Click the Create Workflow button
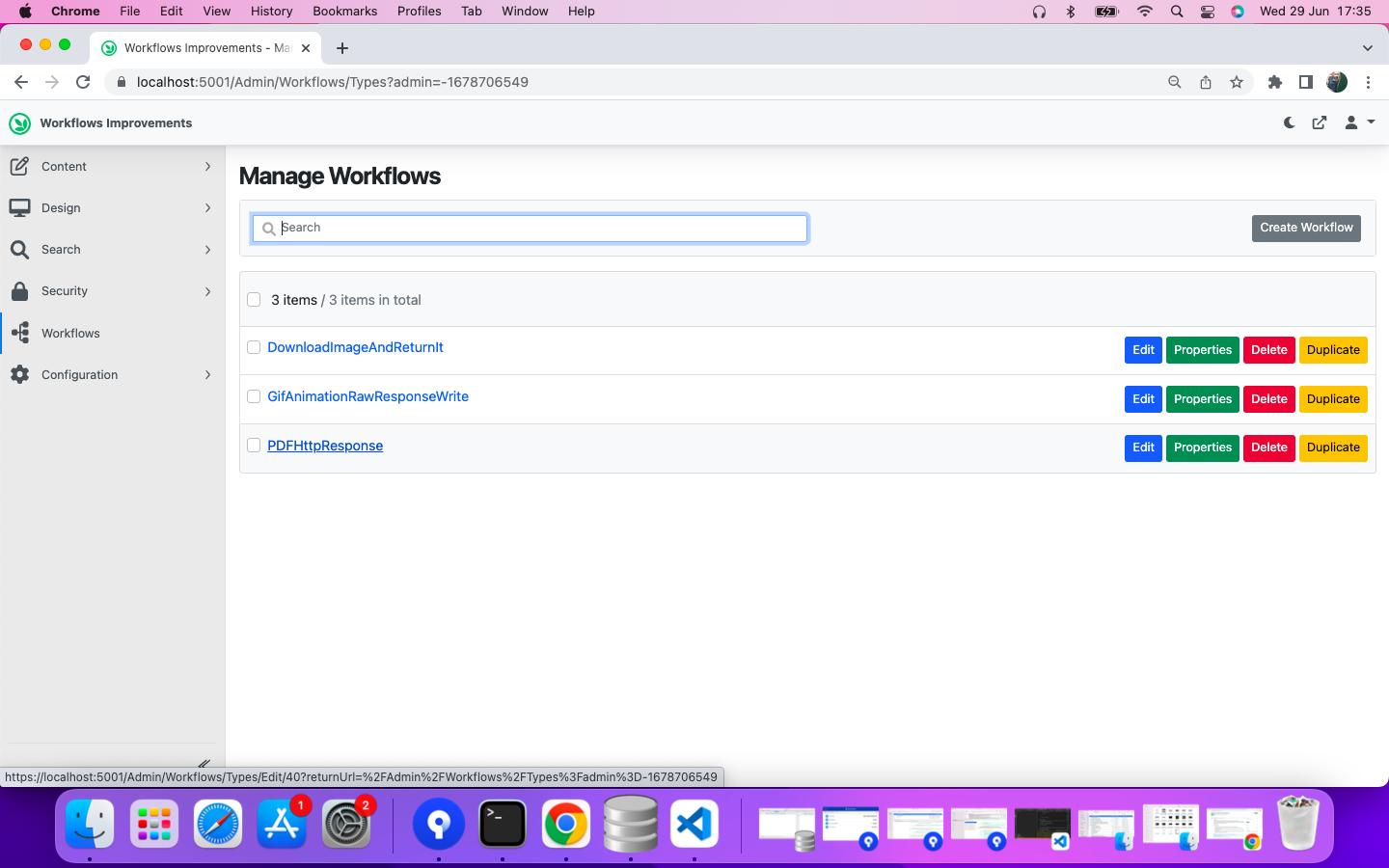This screenshot has width=1389, height=868. pos(1306,228)
